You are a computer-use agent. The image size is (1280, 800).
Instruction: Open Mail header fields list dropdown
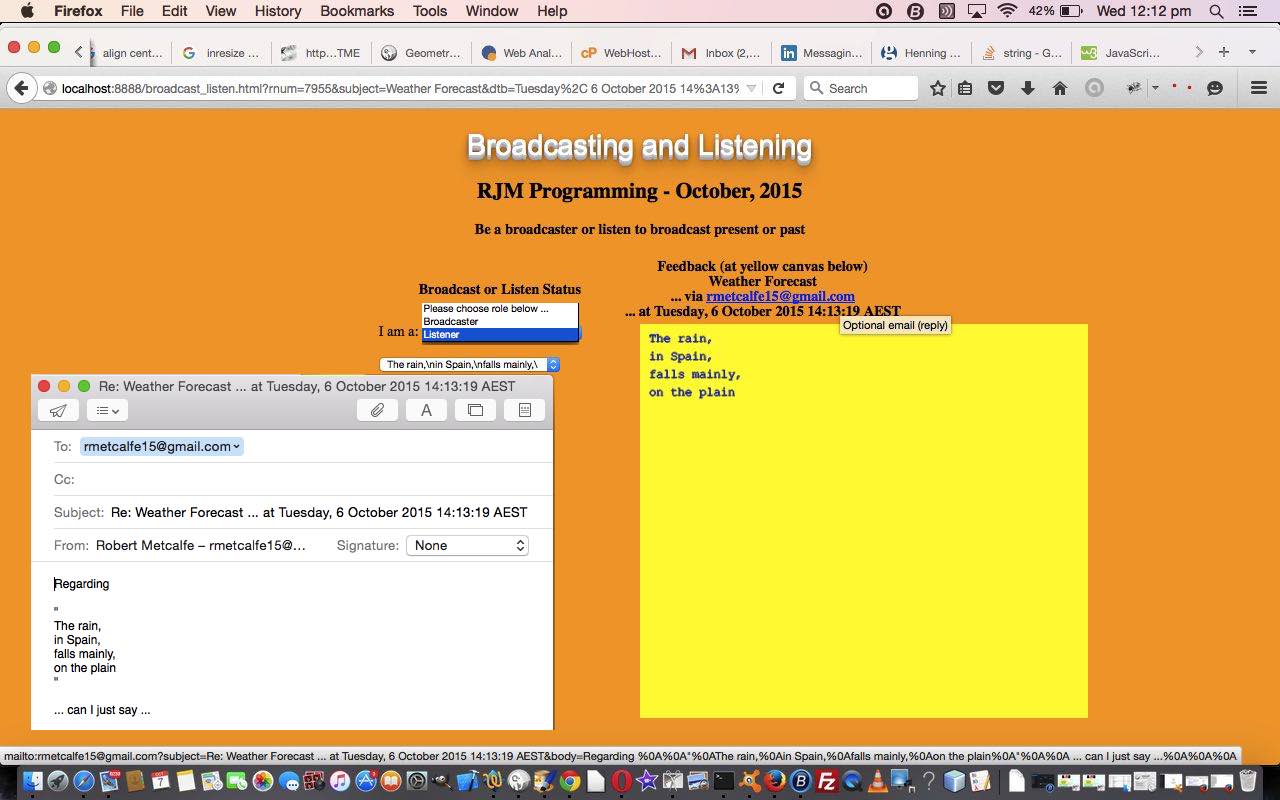(x=107, y=410)
